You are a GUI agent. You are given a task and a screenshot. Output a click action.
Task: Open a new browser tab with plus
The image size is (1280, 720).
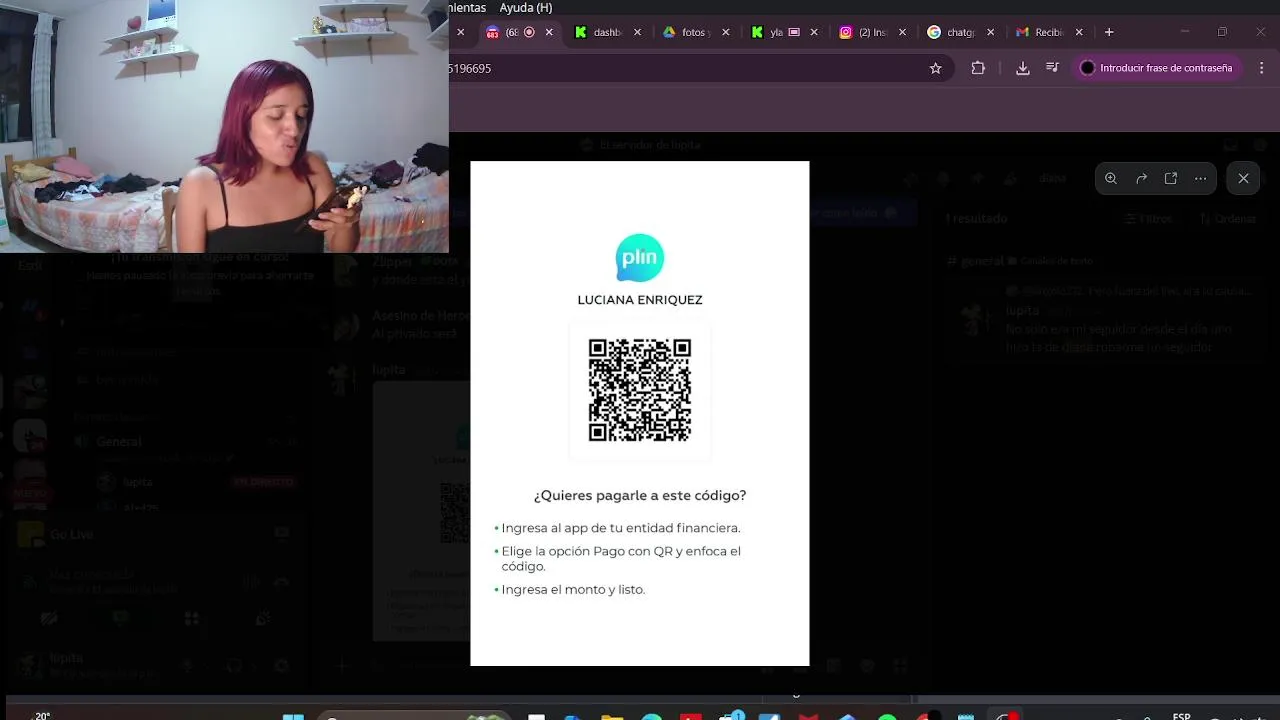tap(1109, 32)
